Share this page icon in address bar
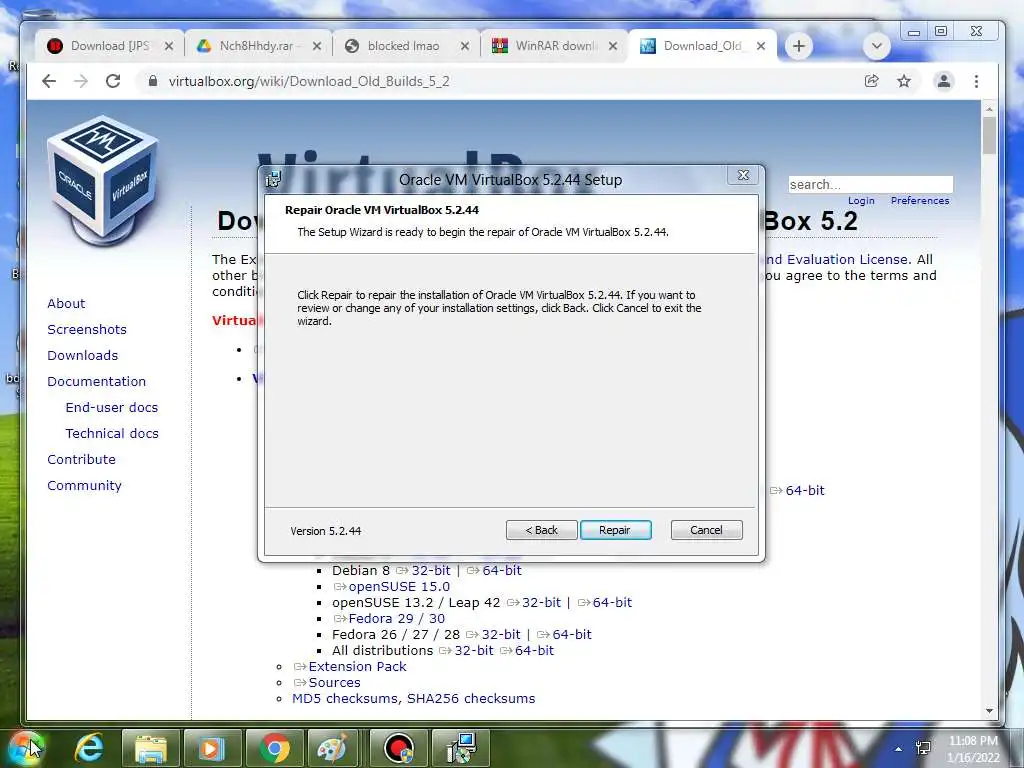 871,81
